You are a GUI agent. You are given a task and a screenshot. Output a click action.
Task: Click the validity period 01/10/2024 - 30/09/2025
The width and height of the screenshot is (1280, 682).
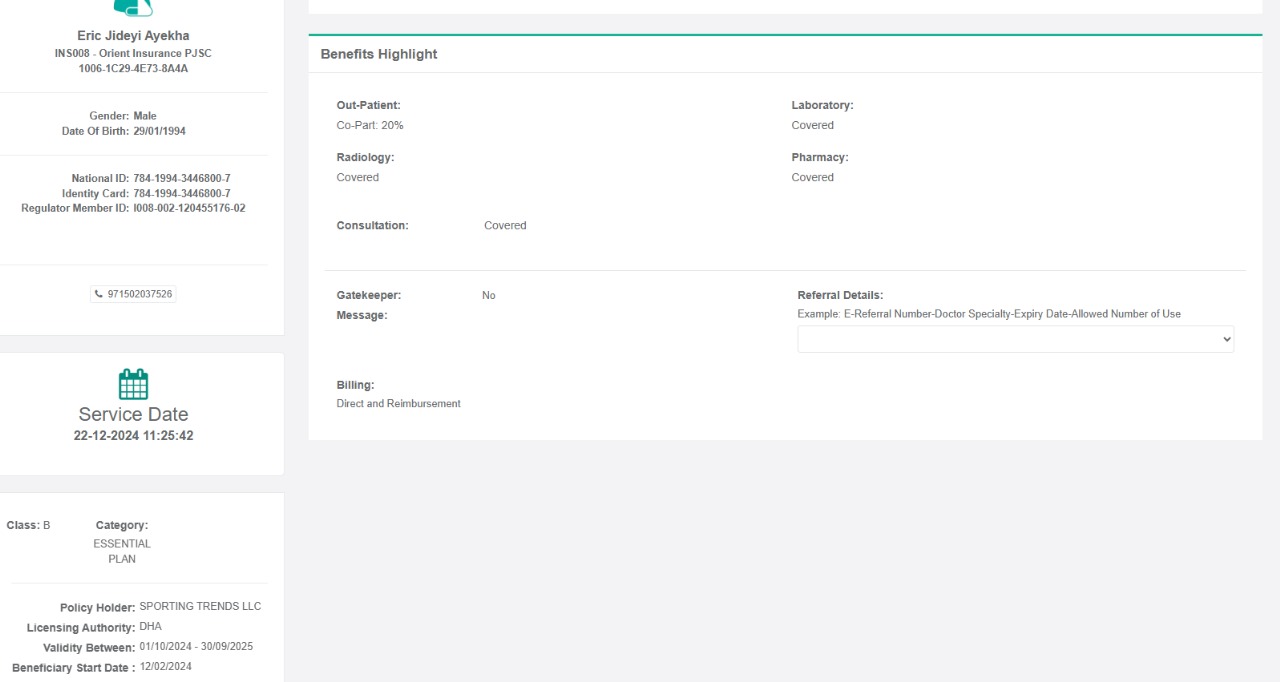coord(196,646)
